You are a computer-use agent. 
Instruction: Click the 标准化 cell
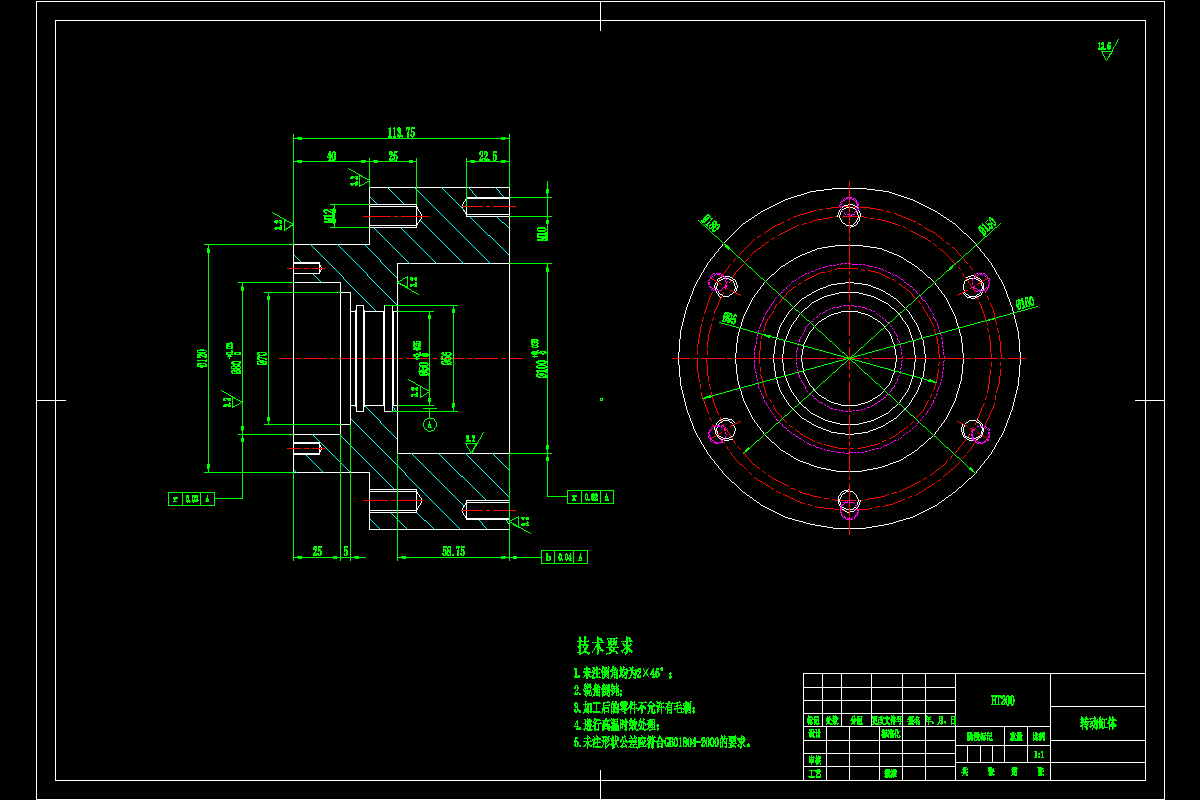pos(891,733)
